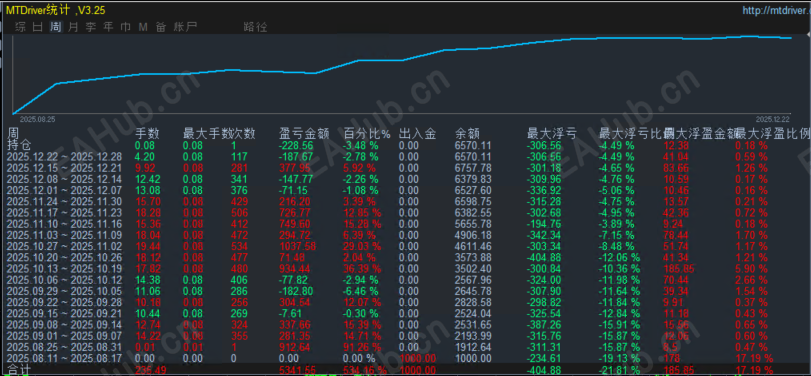Switch to the 年 yearly tab
The height and width of the screenshot is (376, 811).
pos(108,27)
